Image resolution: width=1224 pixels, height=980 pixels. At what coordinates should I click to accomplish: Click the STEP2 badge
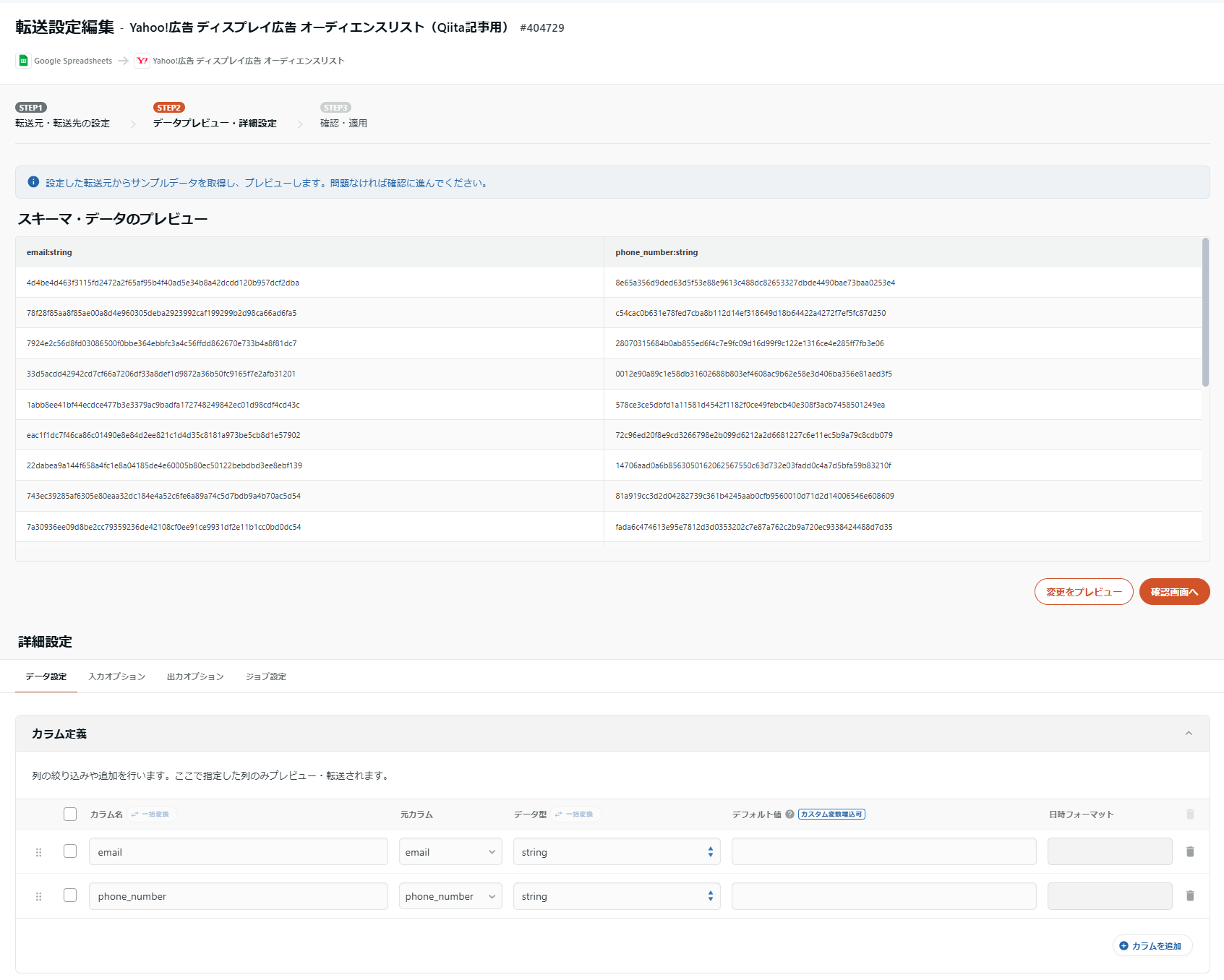pos(168,108)
